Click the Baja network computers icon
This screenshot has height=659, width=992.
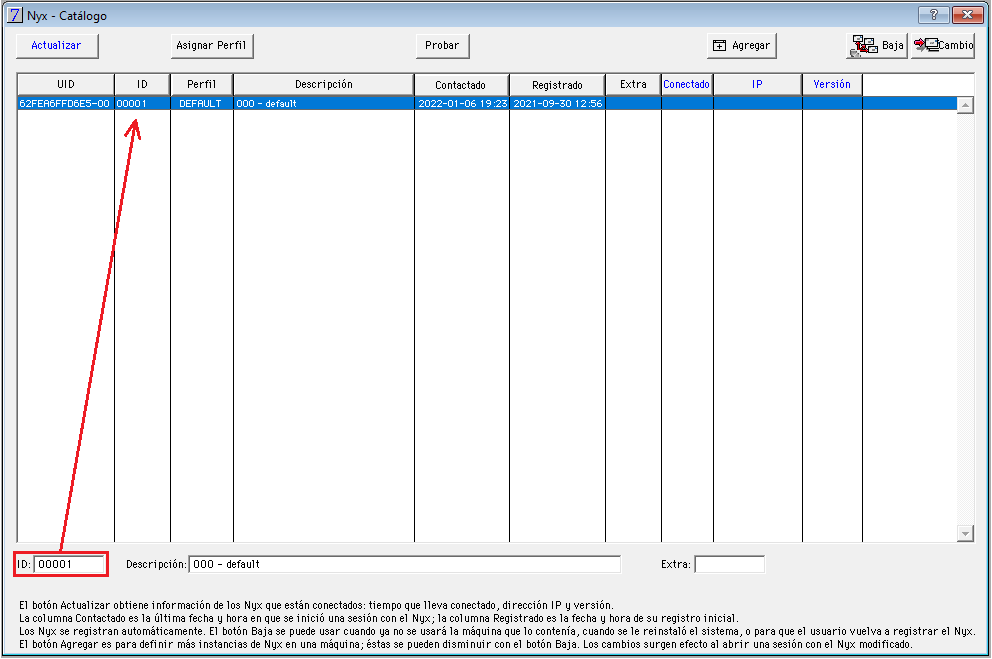[x=864, y=46]
